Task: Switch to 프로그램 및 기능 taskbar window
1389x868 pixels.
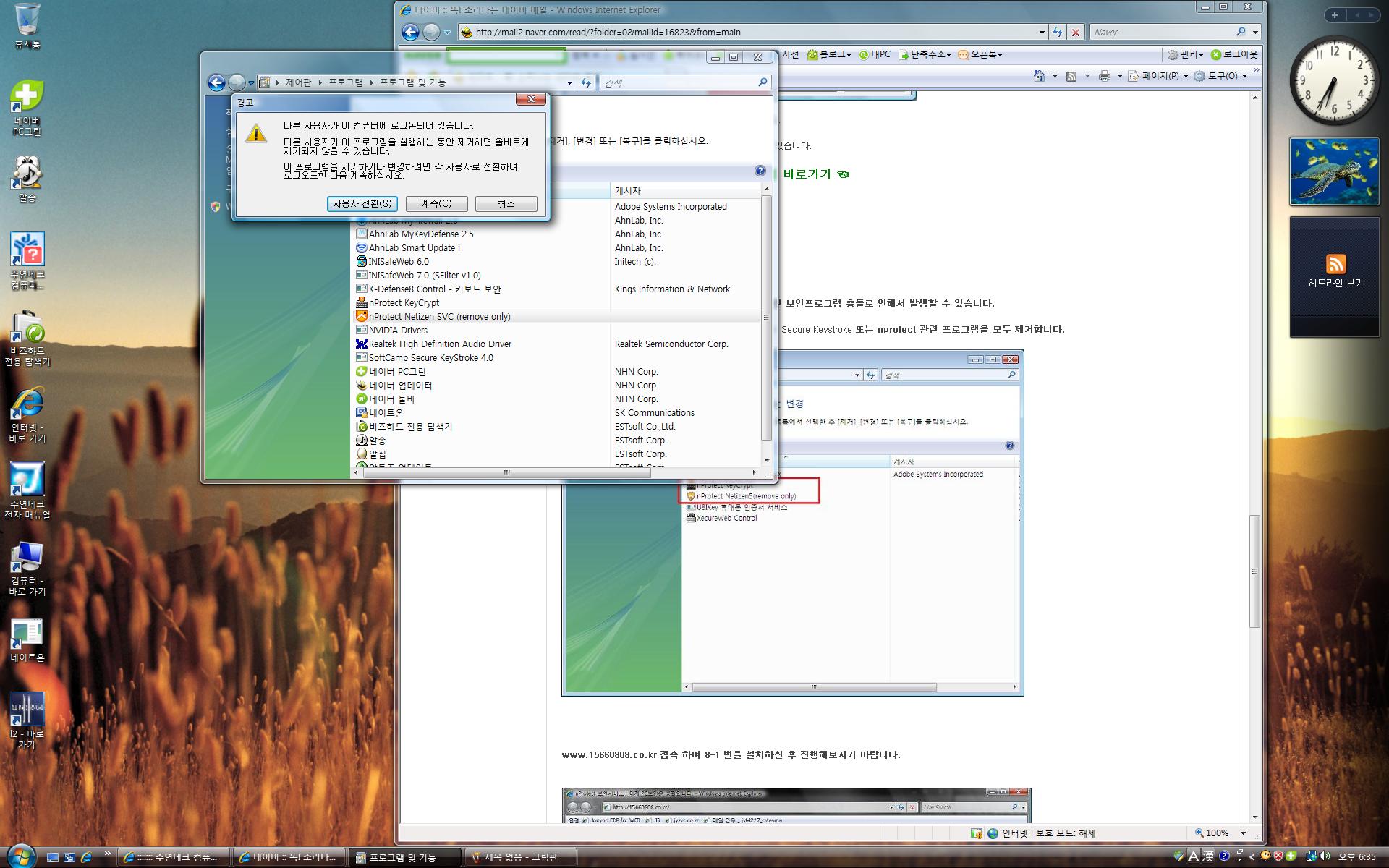Action: coord(404,857)
